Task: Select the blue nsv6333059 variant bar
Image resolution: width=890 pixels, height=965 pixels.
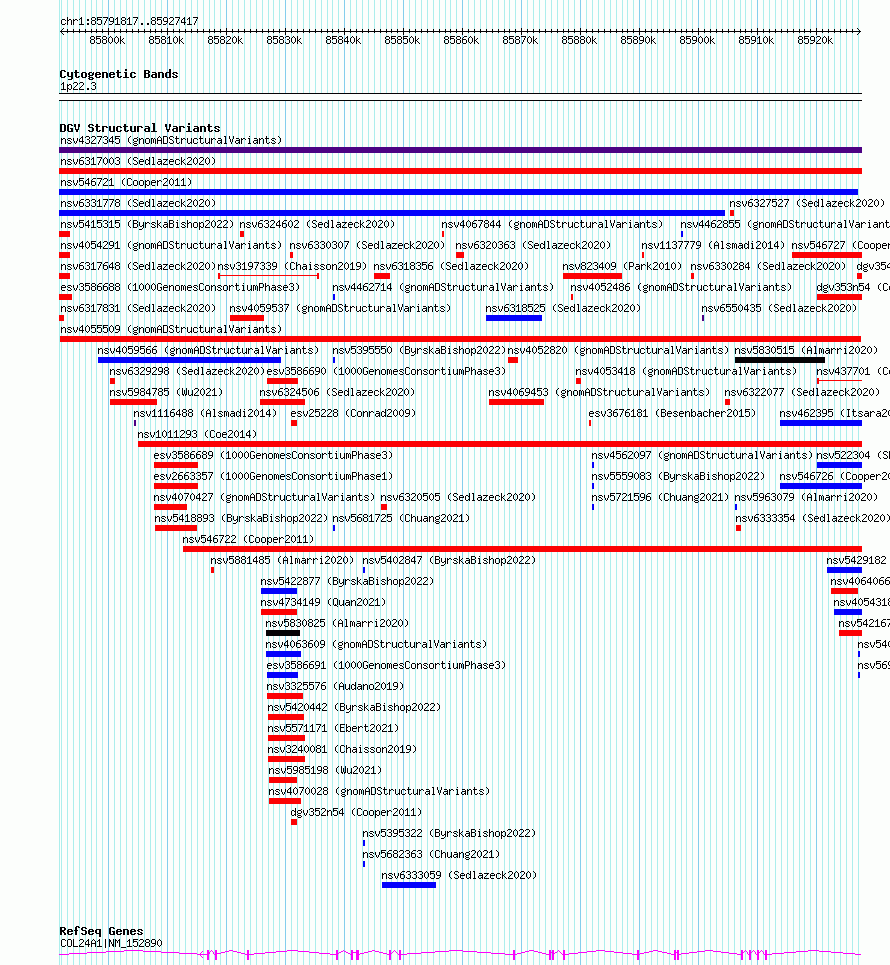Action: pyautogui.click(x=409, y=884)
